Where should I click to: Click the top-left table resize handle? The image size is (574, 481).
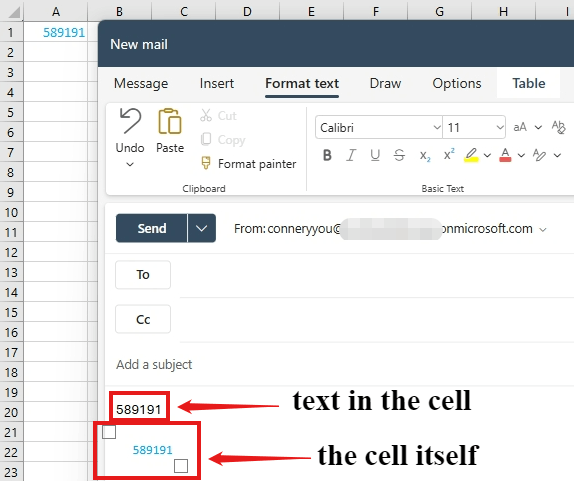pyautogui.click(x=109, y=432)
